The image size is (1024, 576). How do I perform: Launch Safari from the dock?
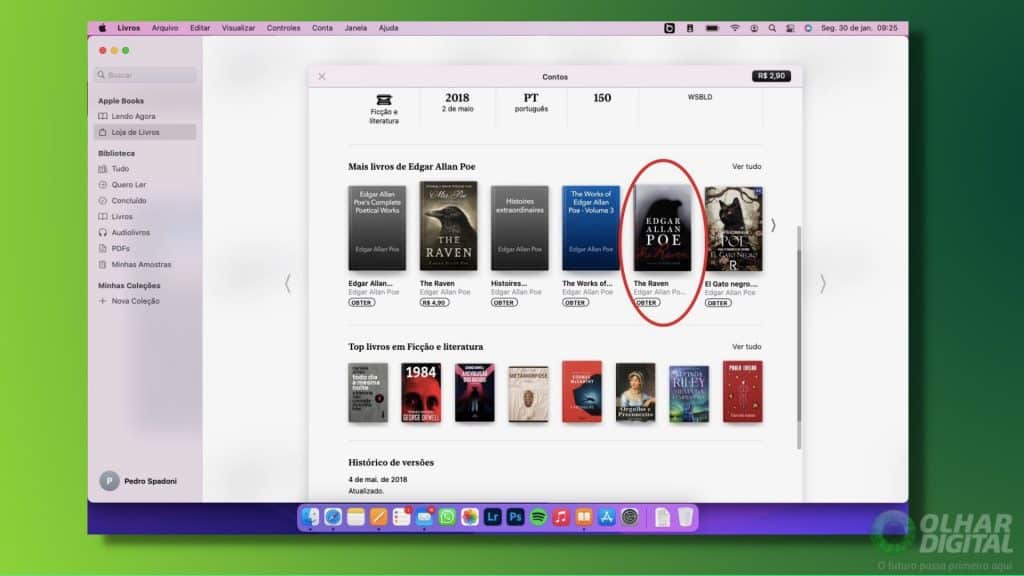pyautogui.click(x=333, y=517)
